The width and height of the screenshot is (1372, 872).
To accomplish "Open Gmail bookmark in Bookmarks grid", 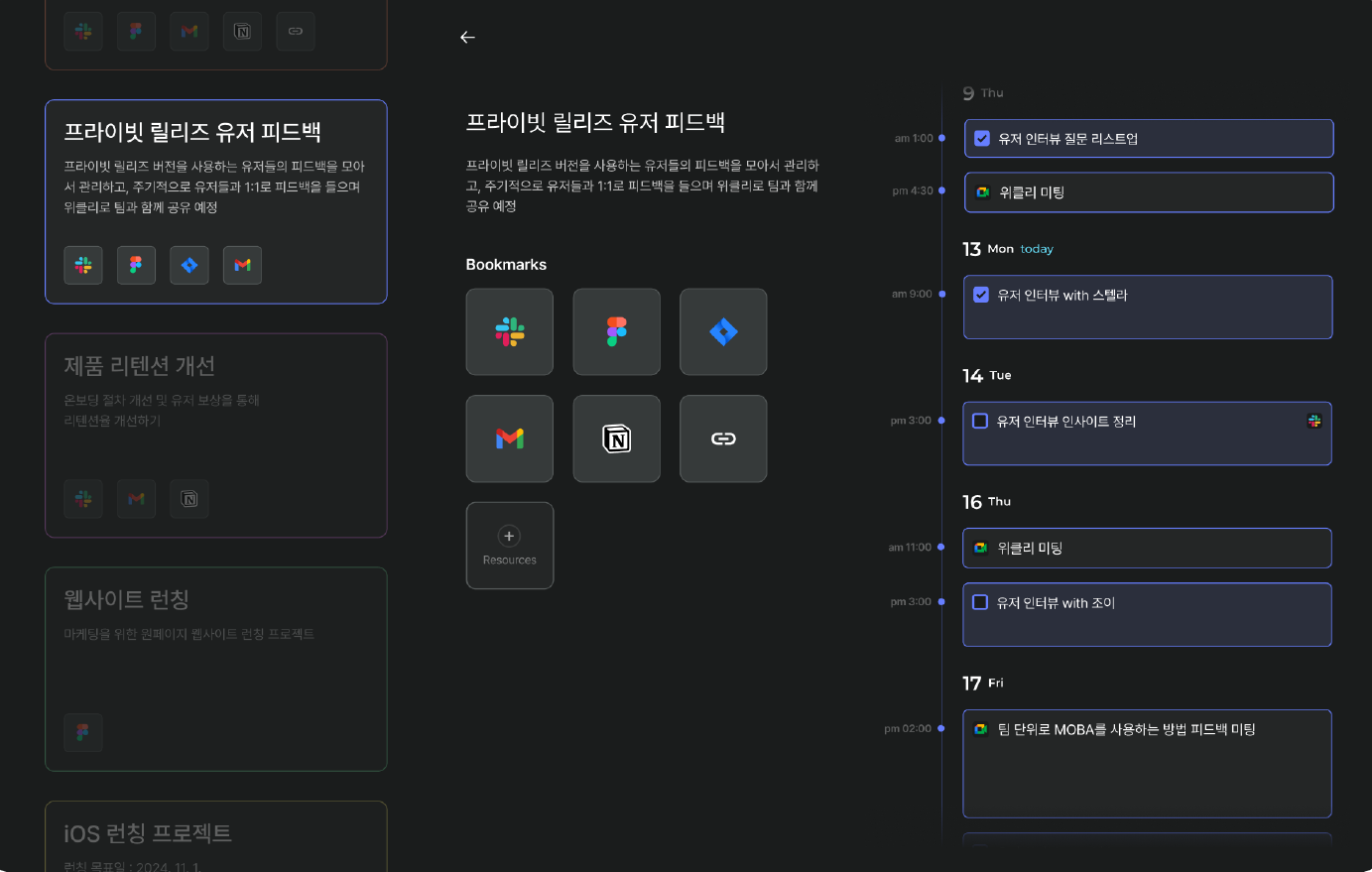I will click(x=510, y=438).
